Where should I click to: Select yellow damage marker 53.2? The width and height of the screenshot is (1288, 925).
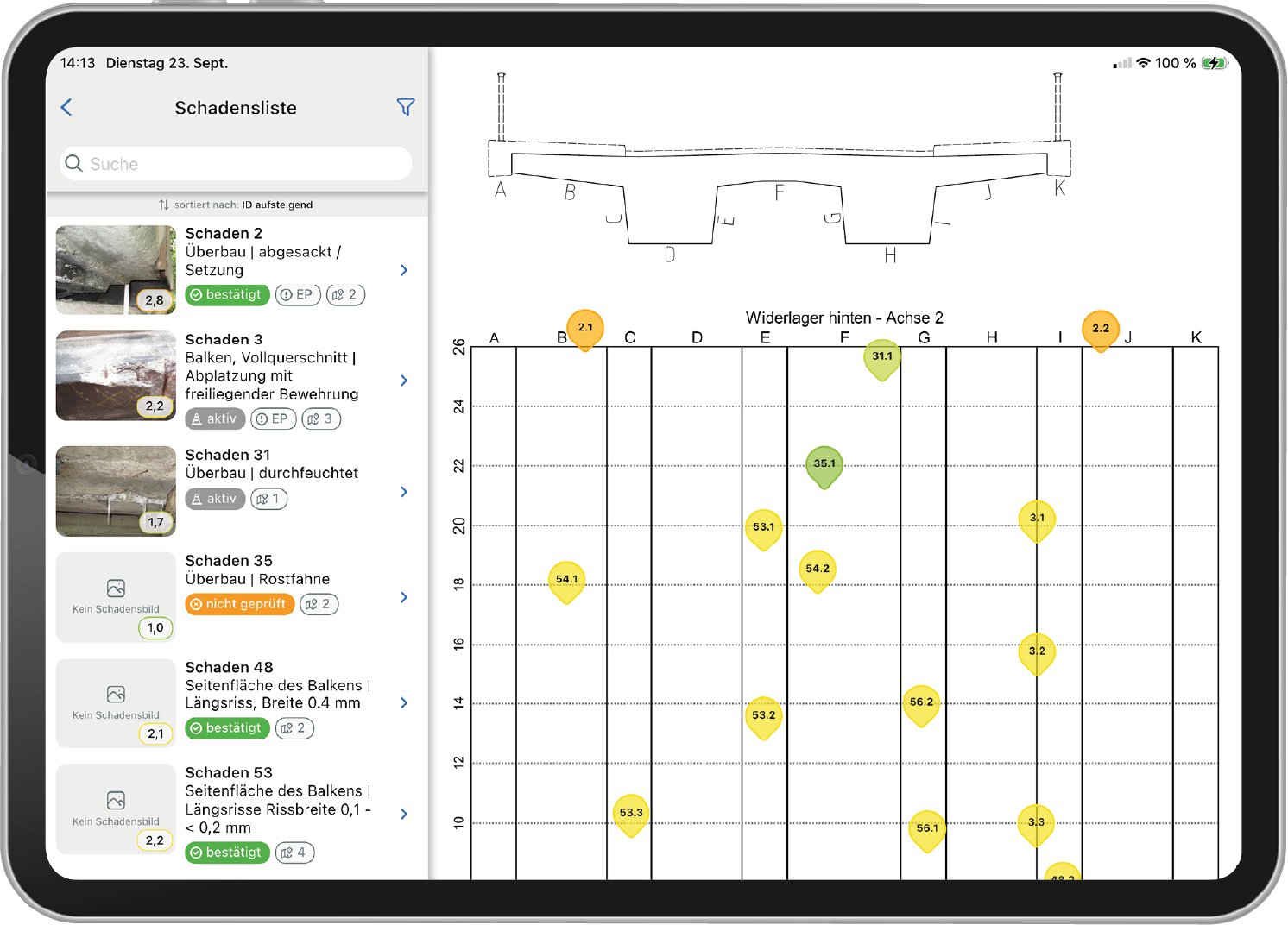[764, 717]
